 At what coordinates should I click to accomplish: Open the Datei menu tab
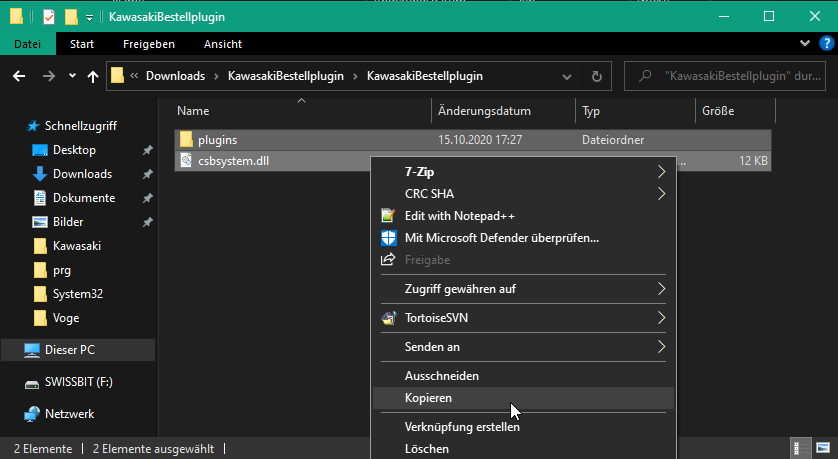click(28, 44)
